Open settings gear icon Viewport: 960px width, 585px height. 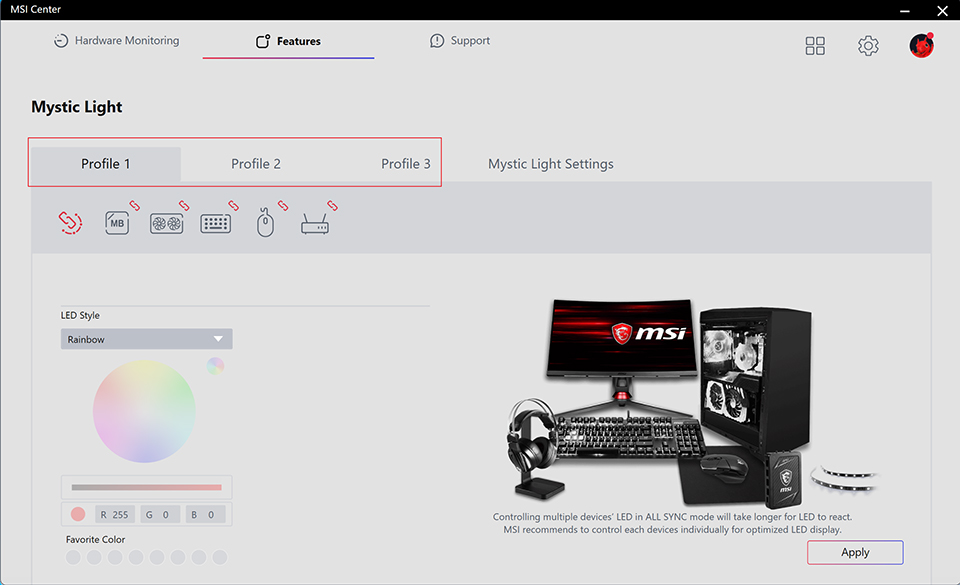click(868, 46)
